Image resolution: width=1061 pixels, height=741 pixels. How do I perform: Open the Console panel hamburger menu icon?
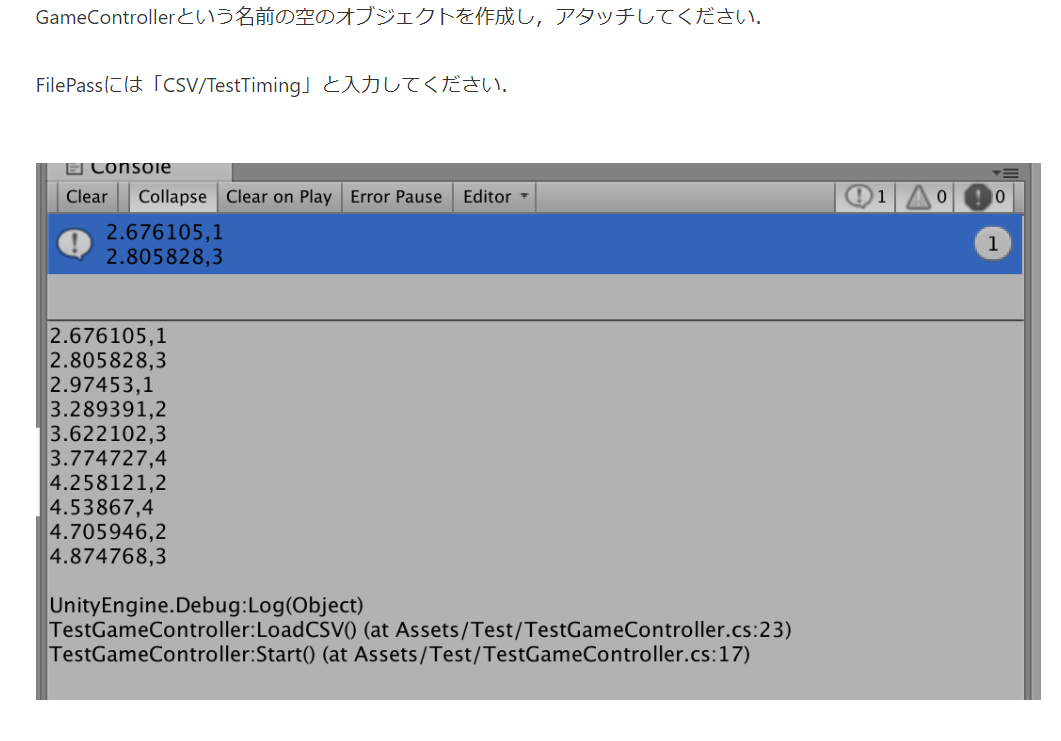click(x=1013, y=172)
